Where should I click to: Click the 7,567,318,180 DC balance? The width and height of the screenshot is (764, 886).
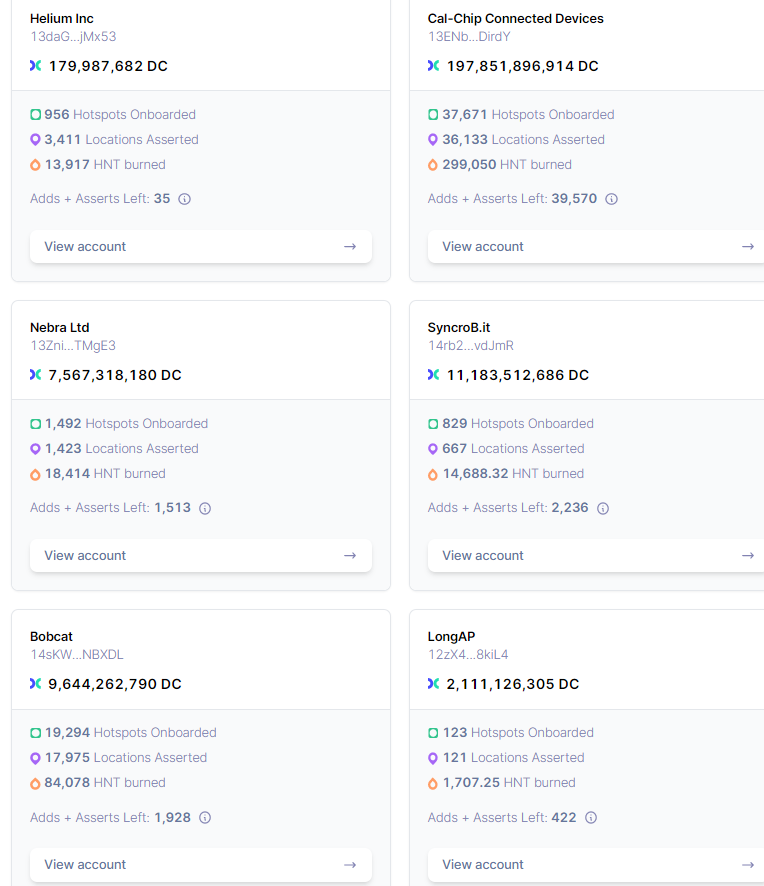115,375
